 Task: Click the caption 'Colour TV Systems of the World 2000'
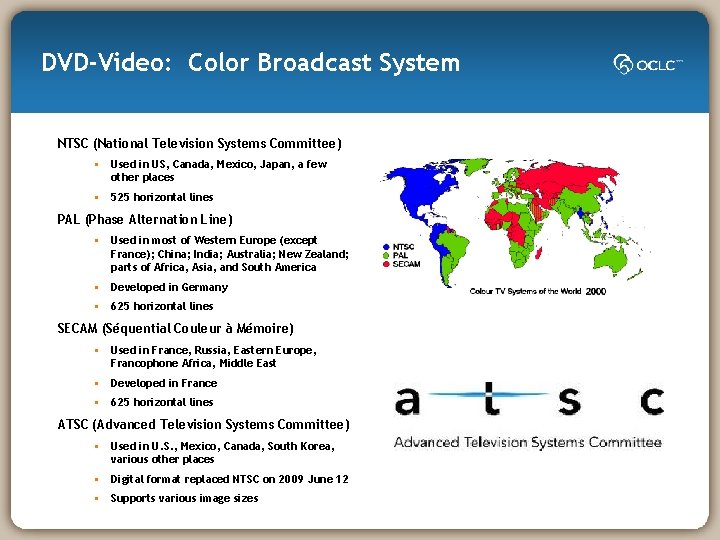(538, 291)
